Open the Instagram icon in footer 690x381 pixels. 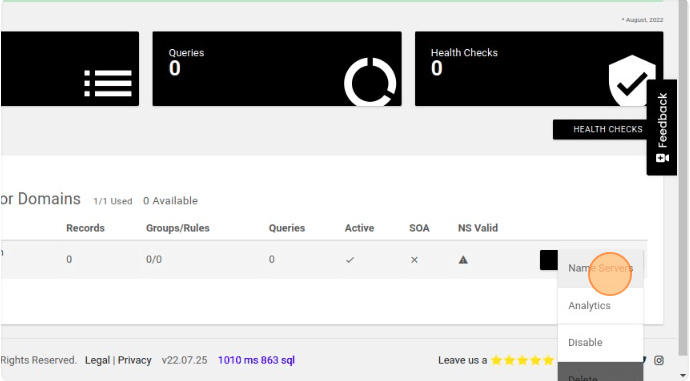[659, 360]
